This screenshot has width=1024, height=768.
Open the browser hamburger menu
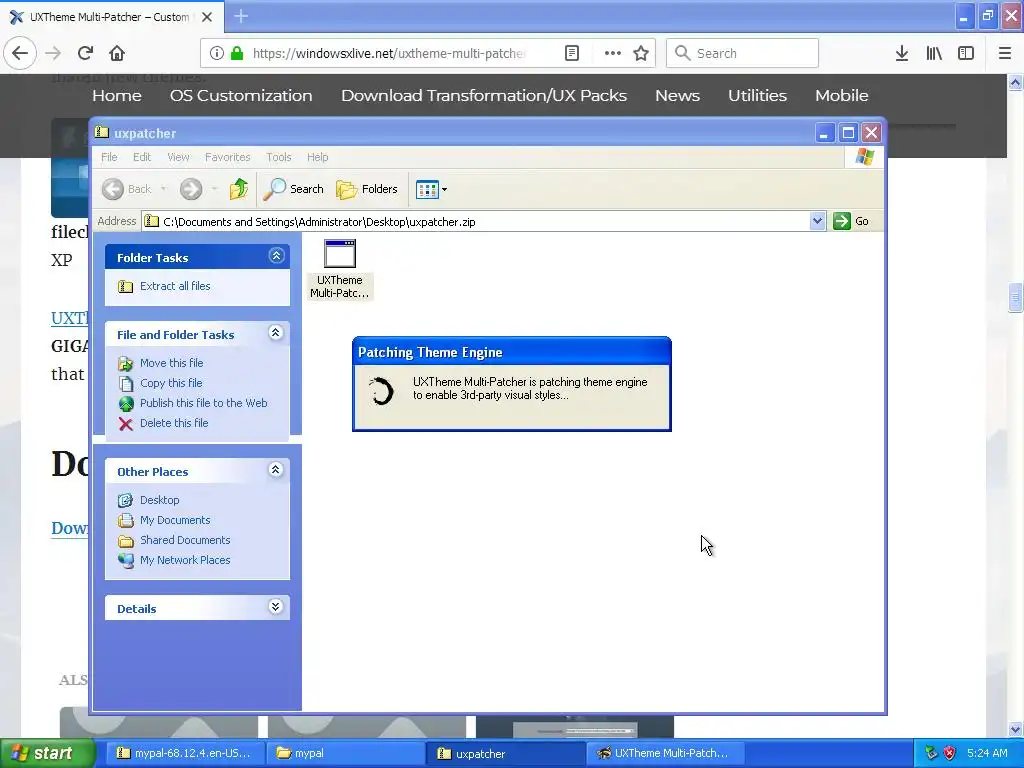1004,53
